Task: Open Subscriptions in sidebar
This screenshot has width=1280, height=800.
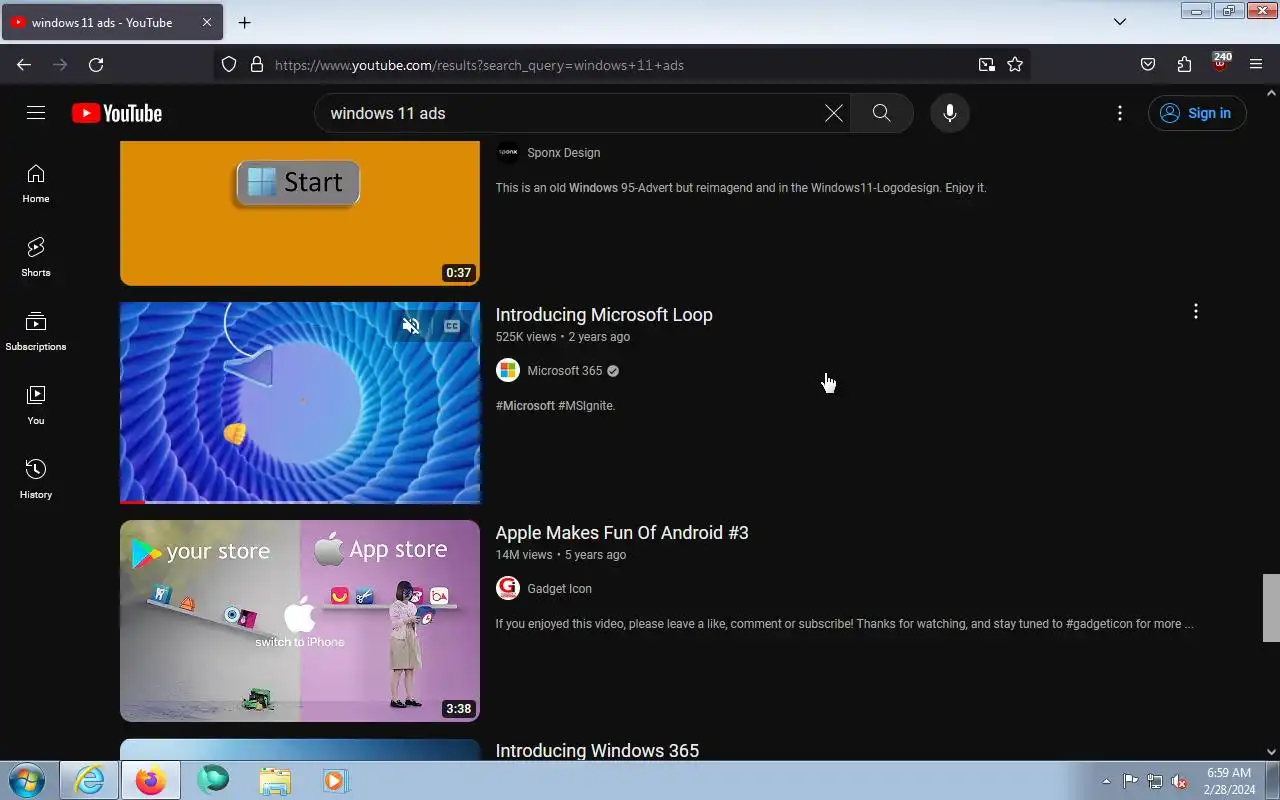Action: 36,332
